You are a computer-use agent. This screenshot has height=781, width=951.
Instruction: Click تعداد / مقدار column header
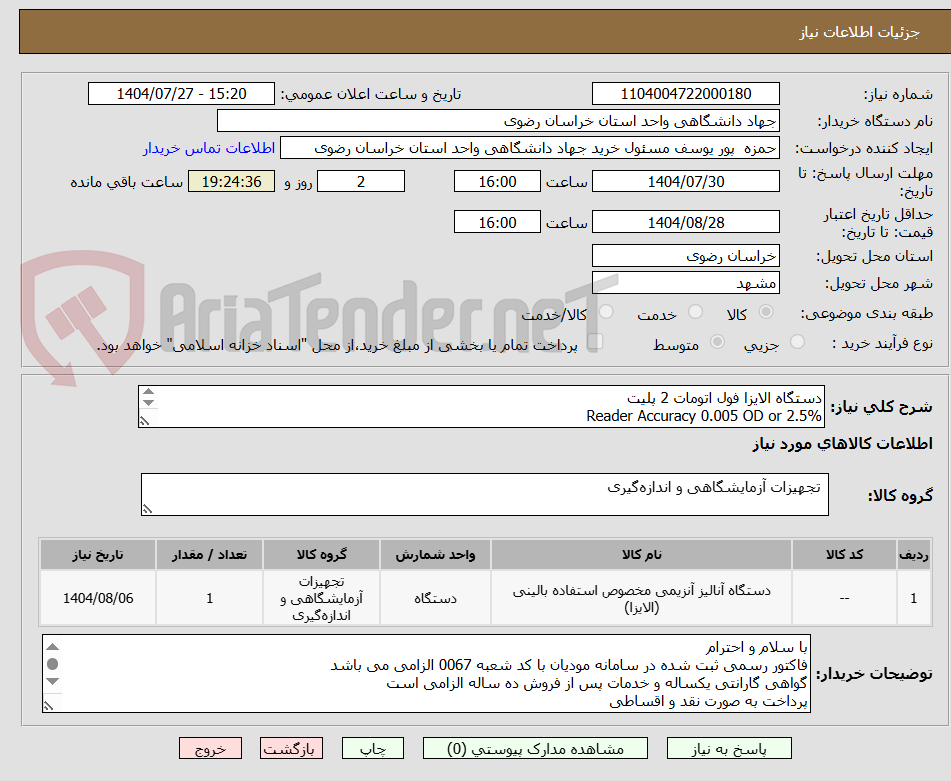(x=209, y=554)
